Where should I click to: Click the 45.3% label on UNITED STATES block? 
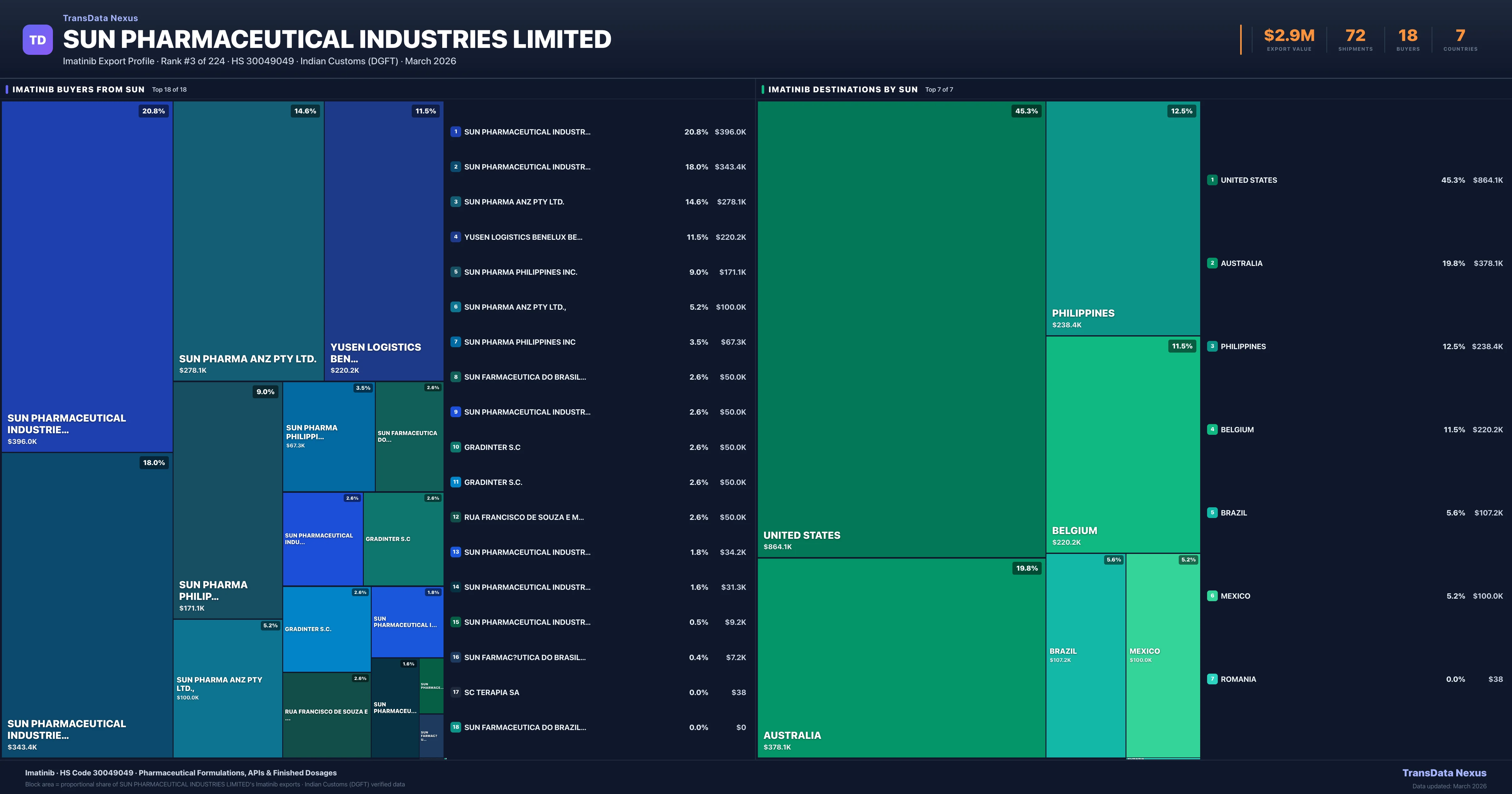click(x=1027, y=110)
